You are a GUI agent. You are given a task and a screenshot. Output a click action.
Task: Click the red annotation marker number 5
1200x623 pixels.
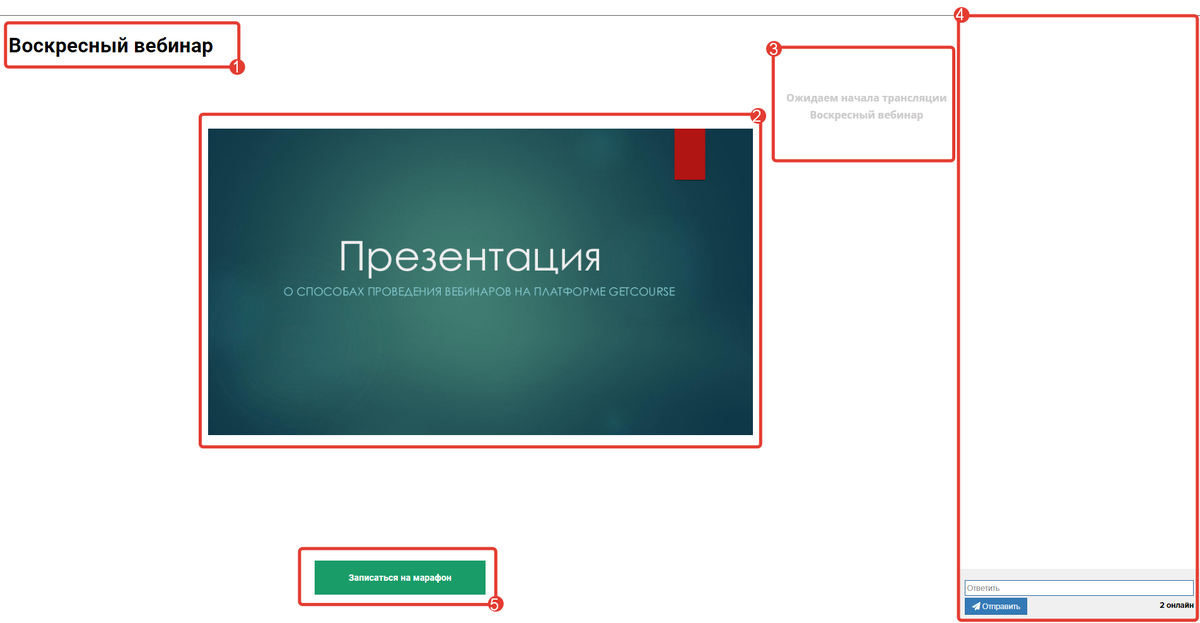[x=494, y=603]
